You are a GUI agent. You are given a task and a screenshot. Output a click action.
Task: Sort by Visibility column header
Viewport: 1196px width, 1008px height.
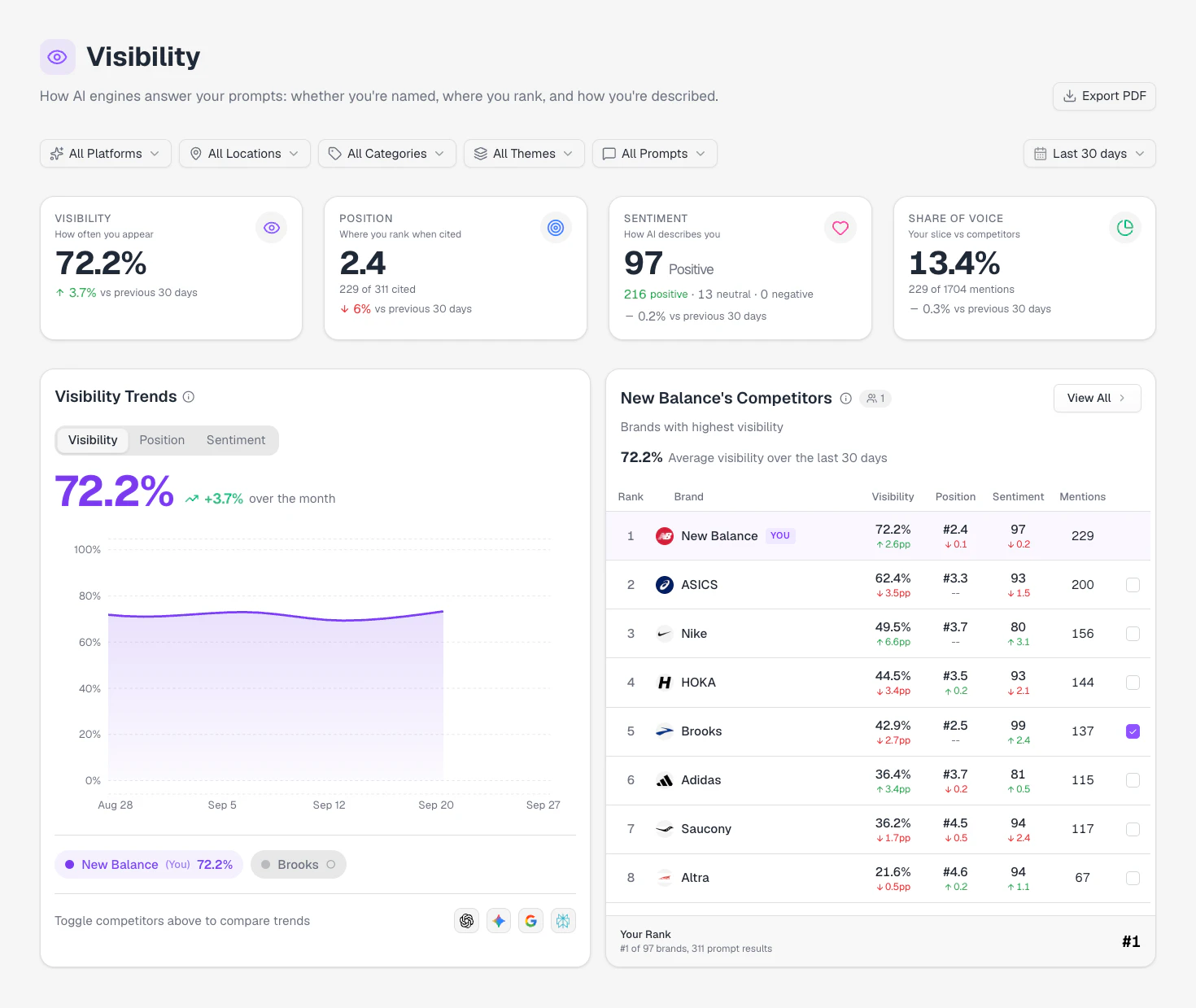coord(893,497)
